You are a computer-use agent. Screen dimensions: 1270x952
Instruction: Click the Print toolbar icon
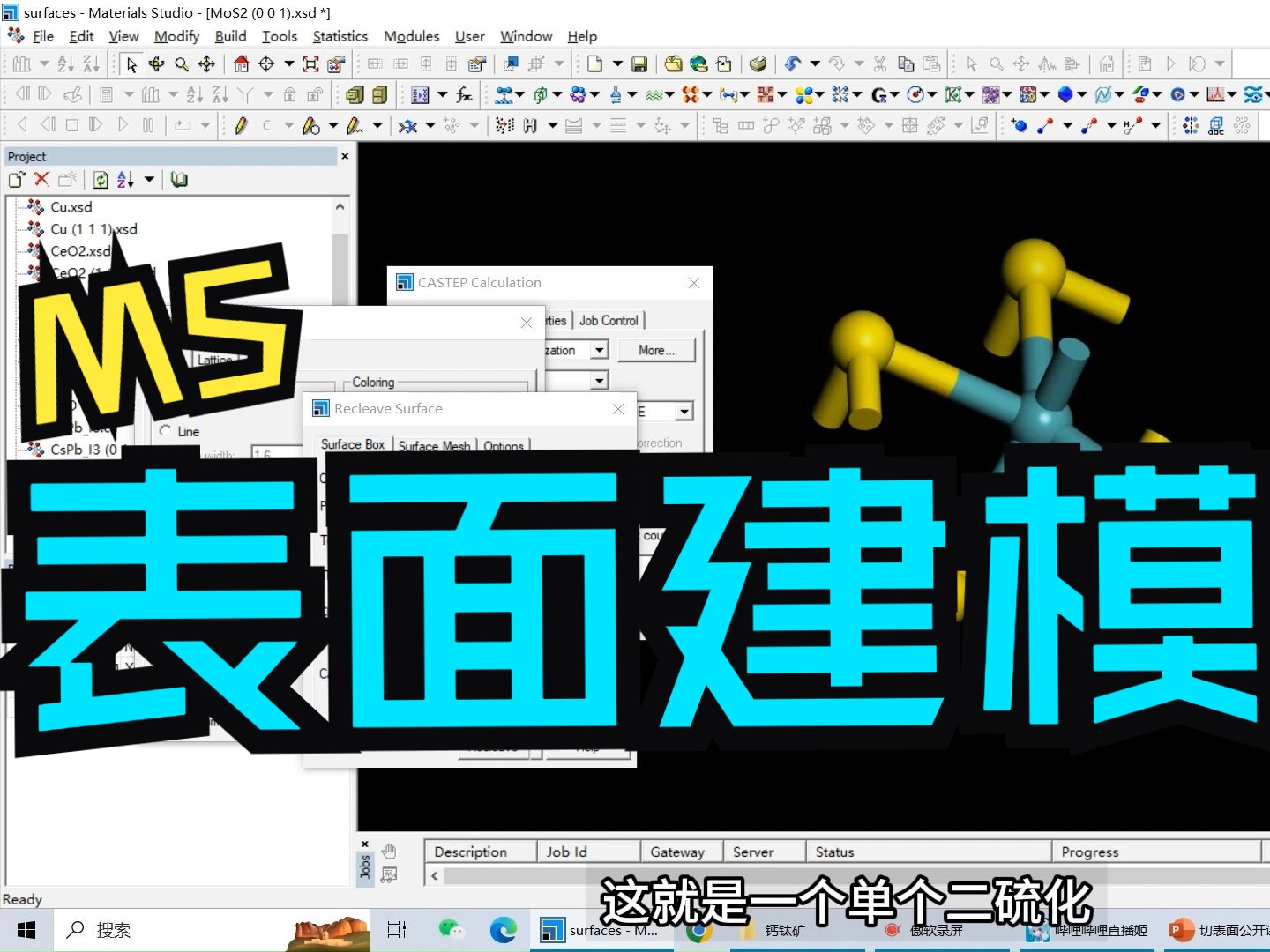coord(758,63)
